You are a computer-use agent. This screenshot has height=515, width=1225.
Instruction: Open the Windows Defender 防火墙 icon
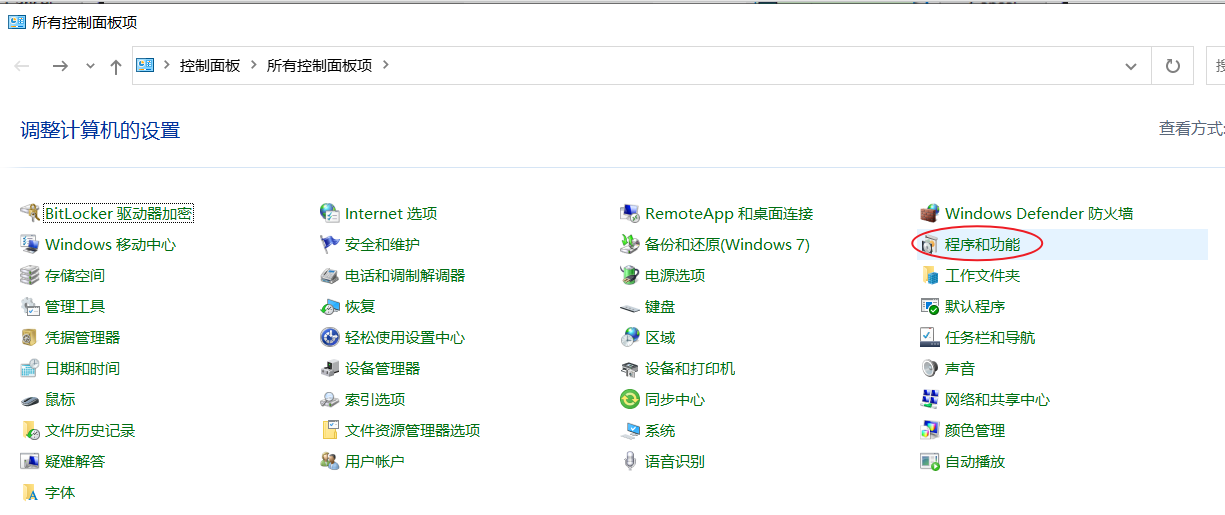tap(929, 213)
